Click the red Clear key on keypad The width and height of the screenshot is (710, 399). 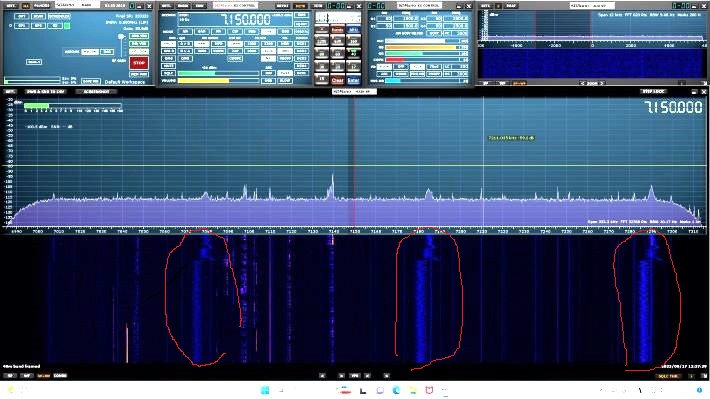tap(337, 80)
